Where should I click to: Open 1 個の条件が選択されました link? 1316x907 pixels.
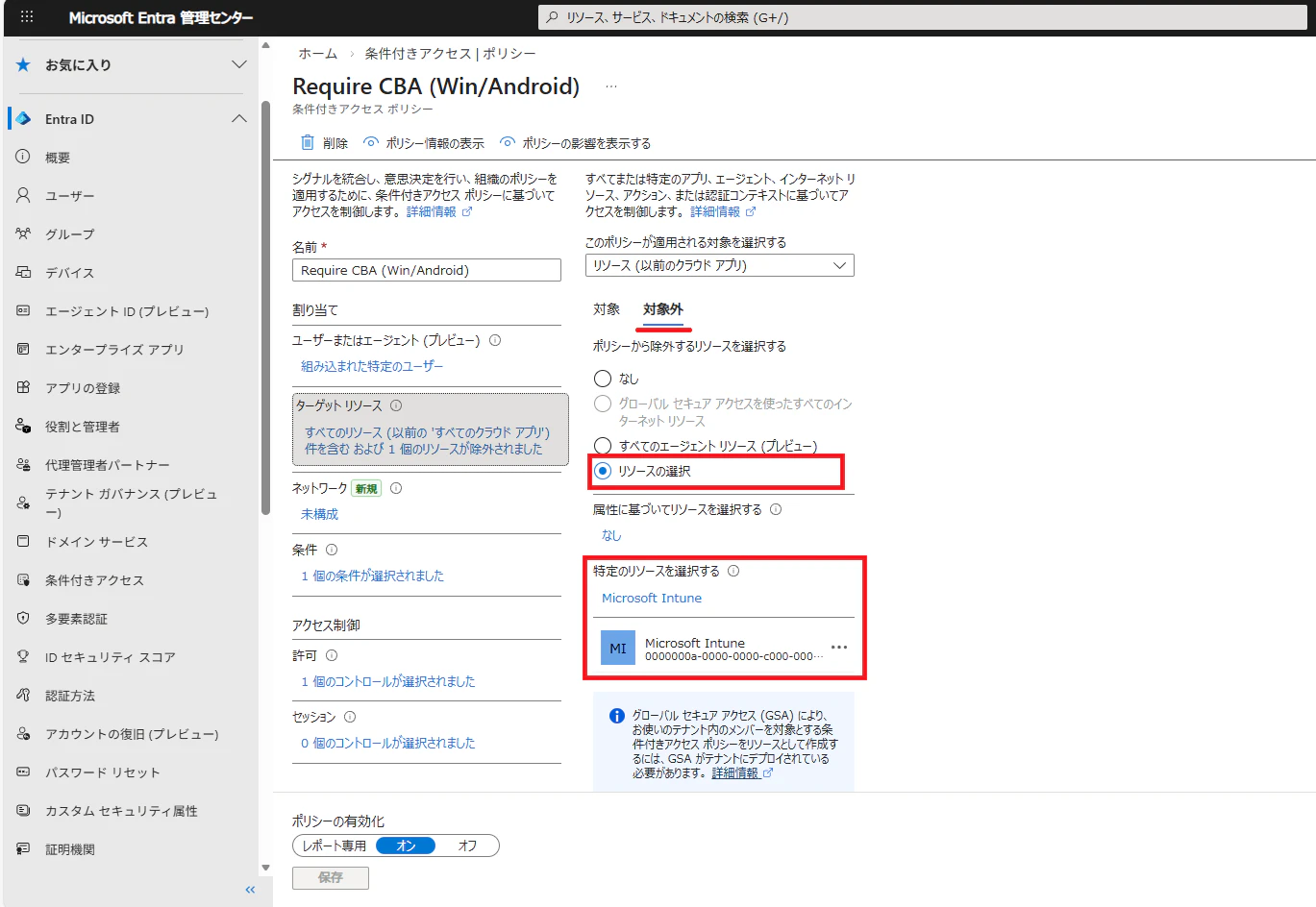(373, 576)
